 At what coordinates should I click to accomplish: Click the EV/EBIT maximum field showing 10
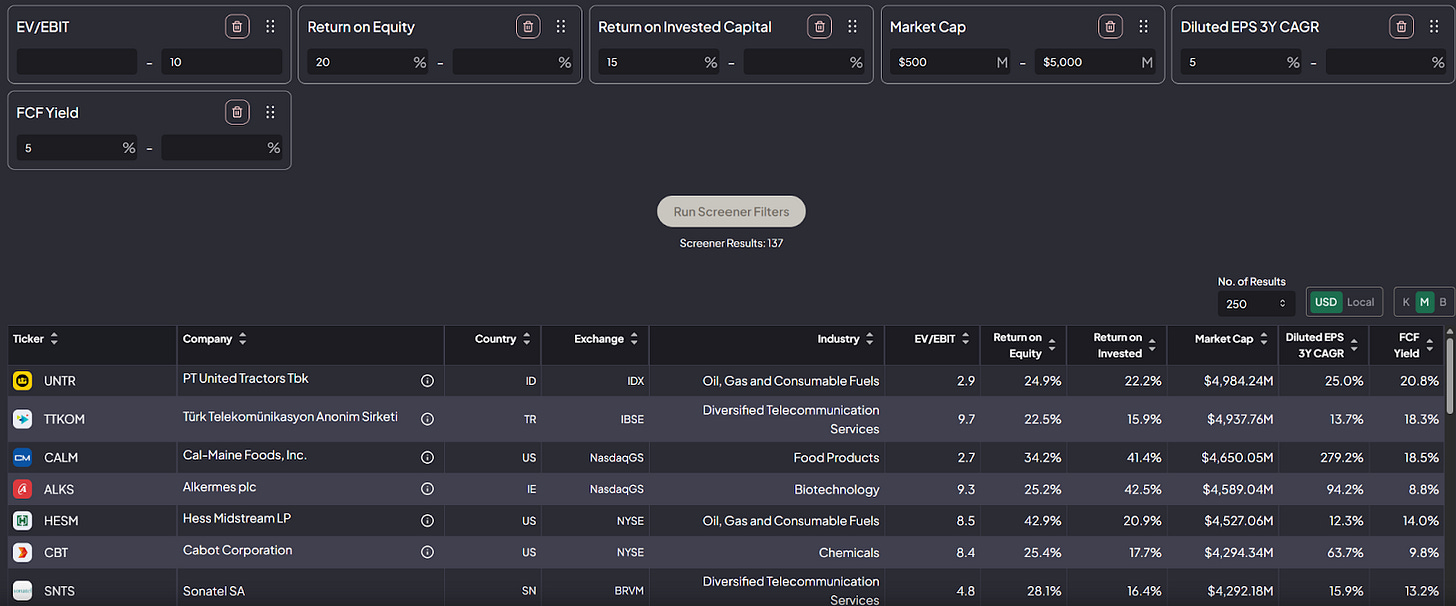tap(222, 62)
